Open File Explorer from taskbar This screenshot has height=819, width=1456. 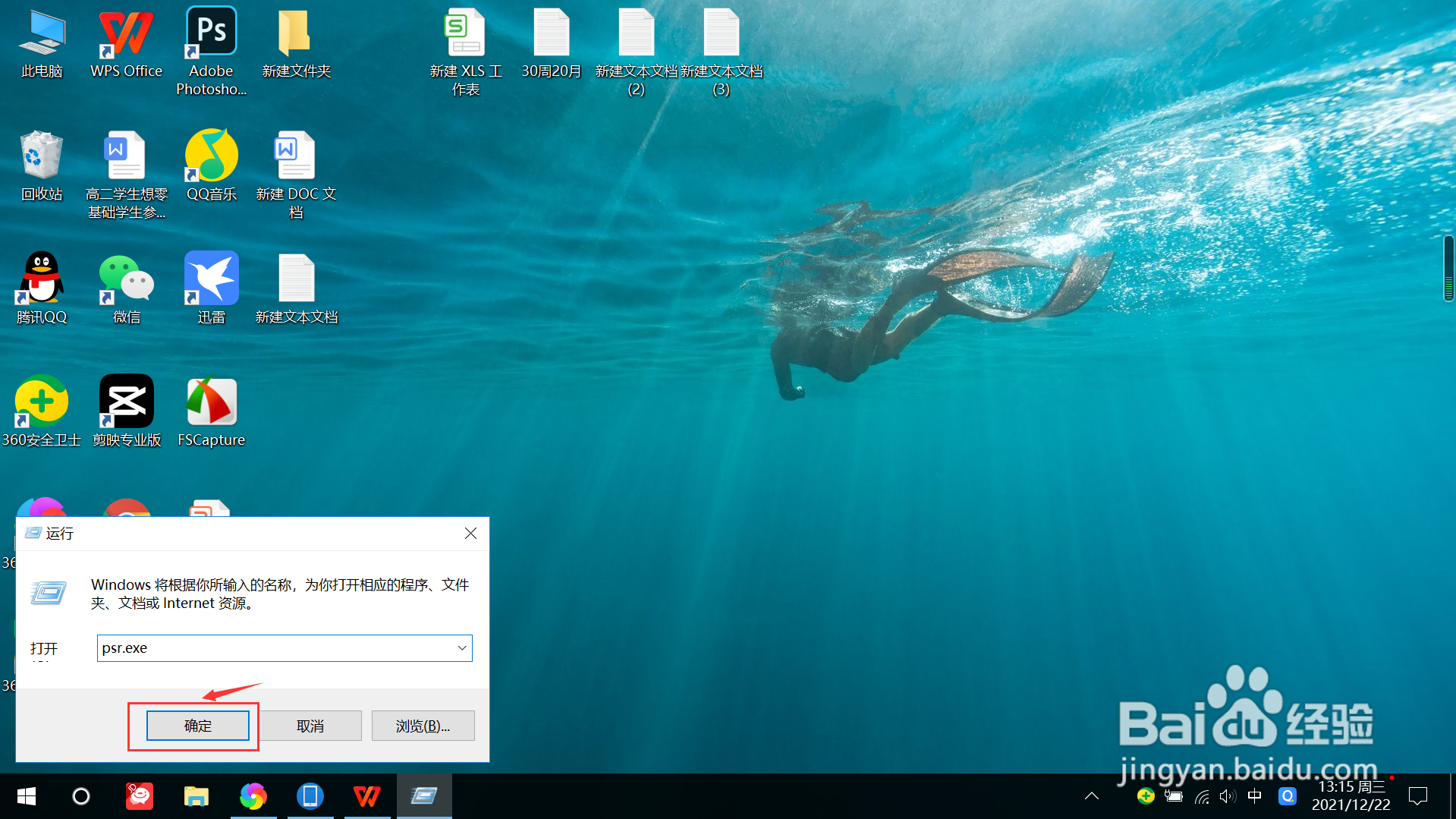coord(197,796)
